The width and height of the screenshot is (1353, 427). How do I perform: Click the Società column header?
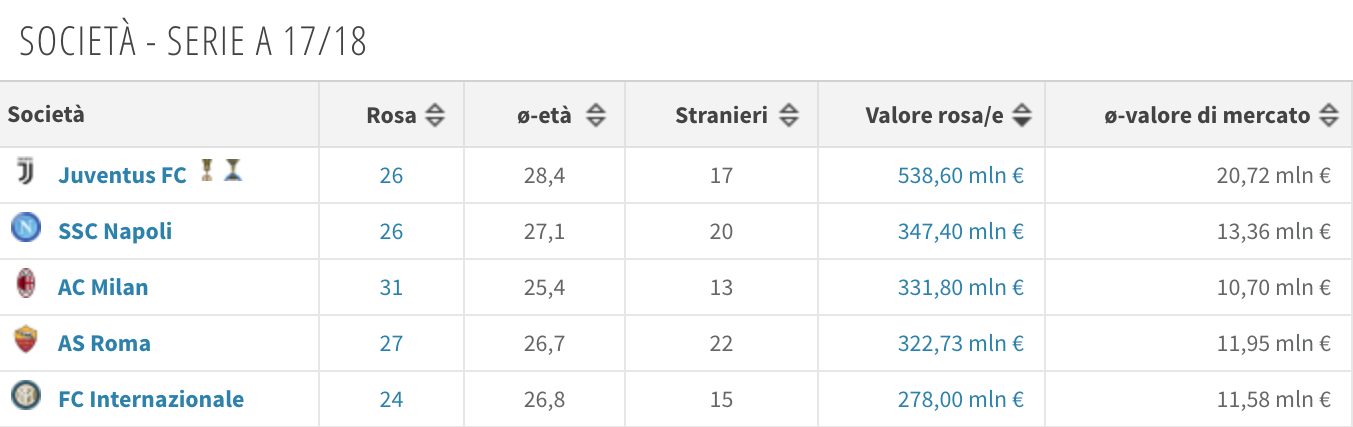click(46, 114)
